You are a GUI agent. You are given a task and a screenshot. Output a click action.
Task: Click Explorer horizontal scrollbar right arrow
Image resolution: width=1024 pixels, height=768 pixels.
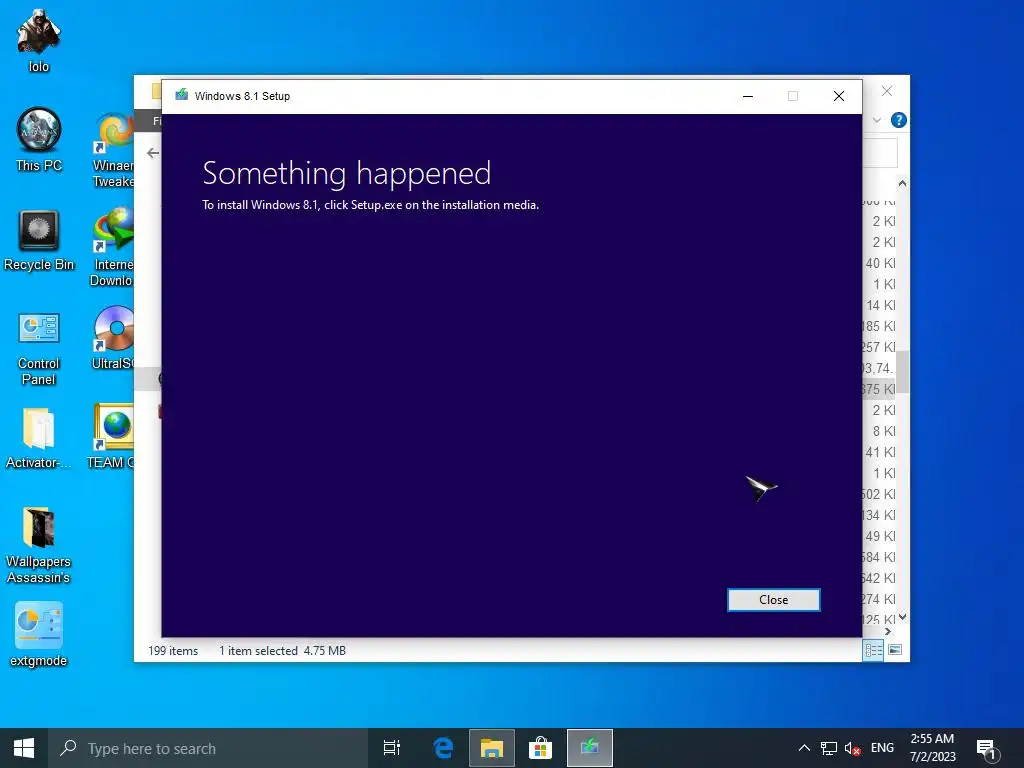[x=888, y=632]
